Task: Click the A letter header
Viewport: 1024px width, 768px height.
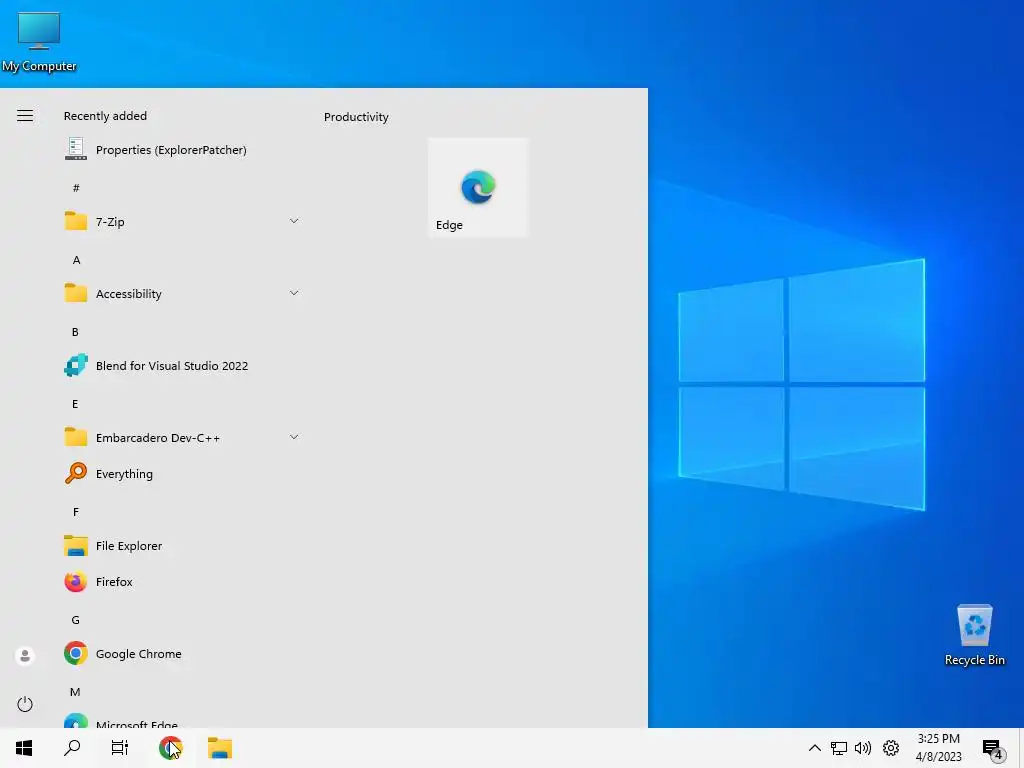Action: pyautogui.click(x=76, y=260)
